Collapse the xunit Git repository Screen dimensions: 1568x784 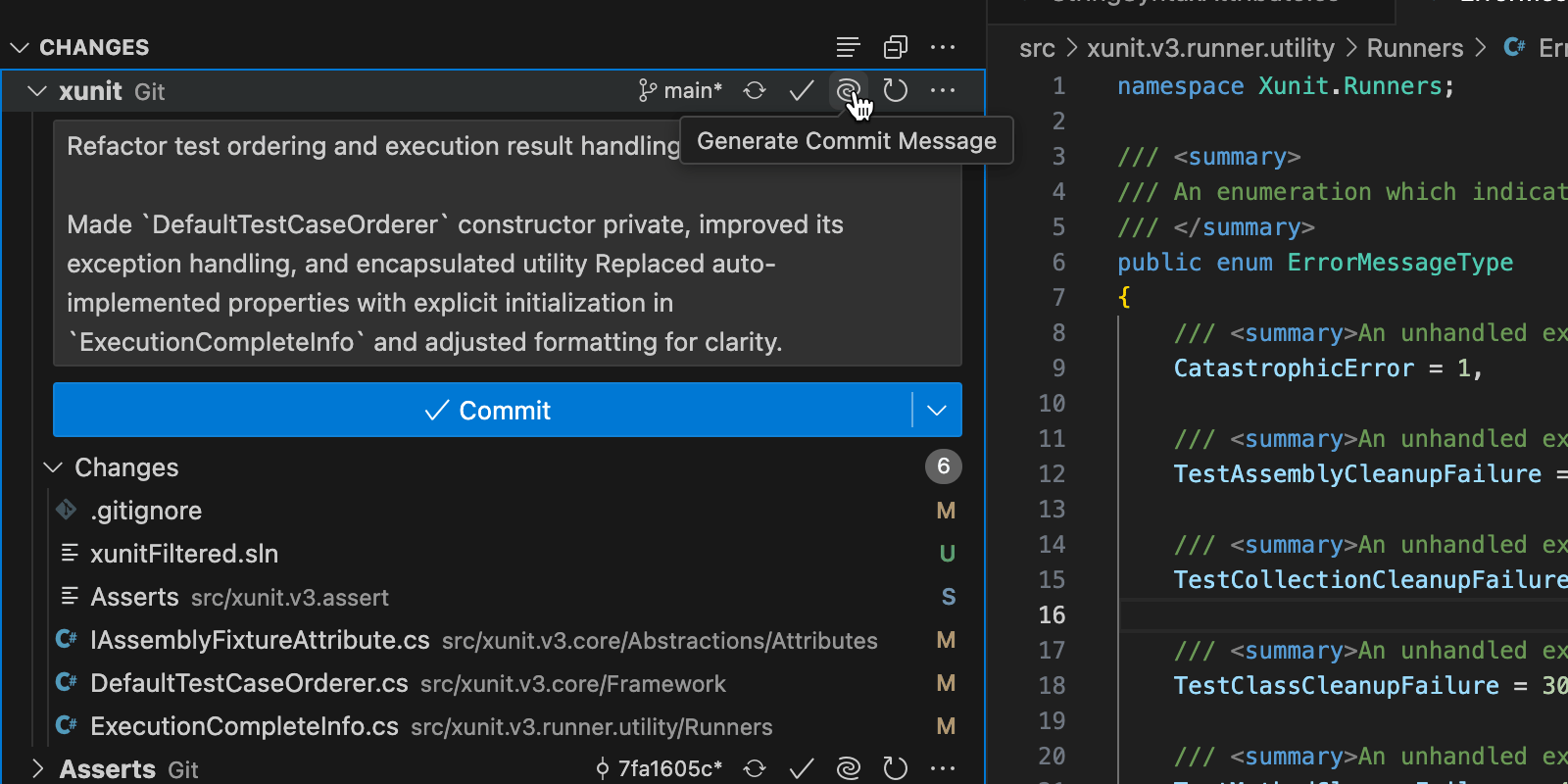click(x=37, y=91)
